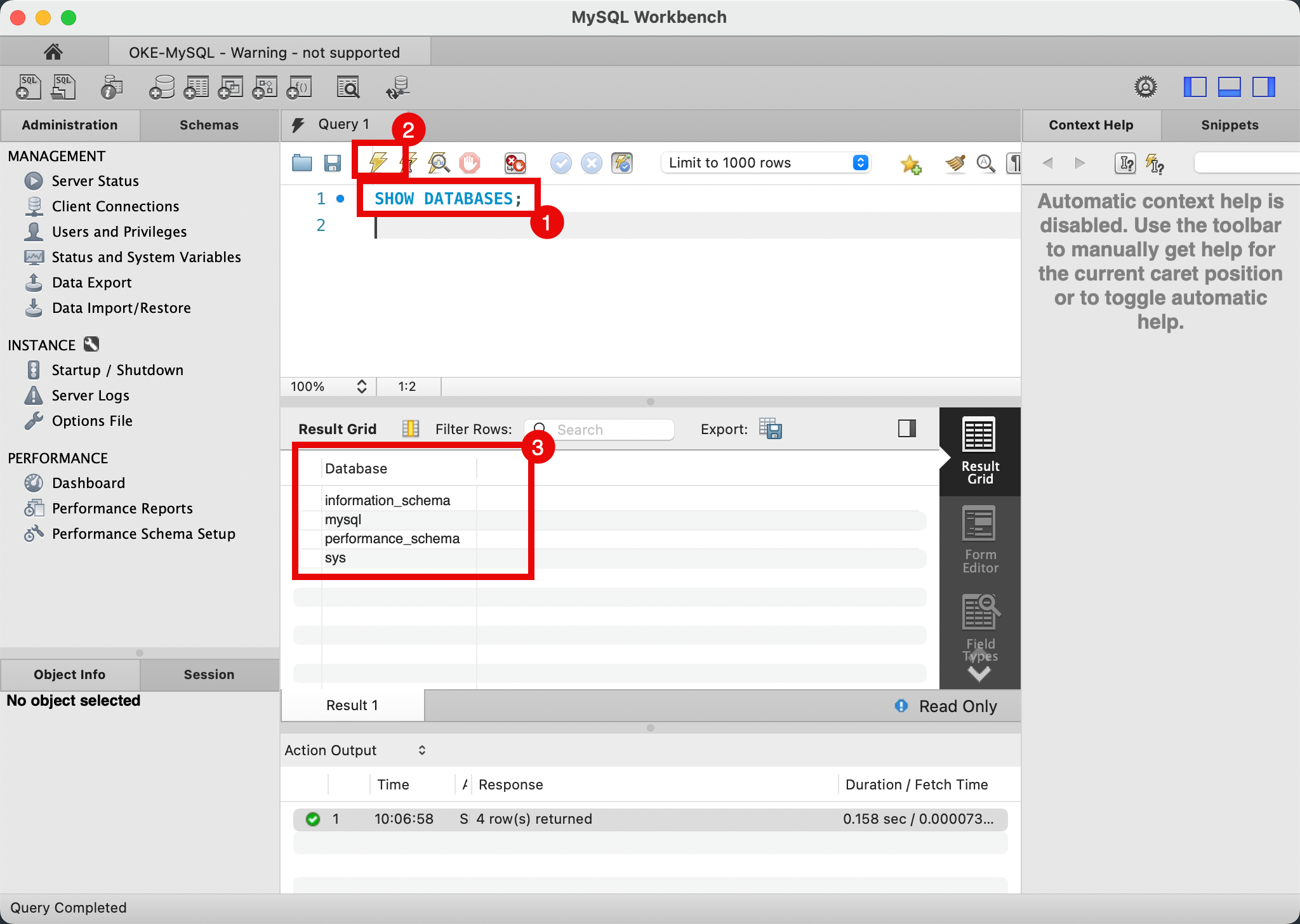The width and height of the screenshot is (1300, 924).
Task: Toggle the right secondary sidebar visibility
Action: (x=1263, y=87)
